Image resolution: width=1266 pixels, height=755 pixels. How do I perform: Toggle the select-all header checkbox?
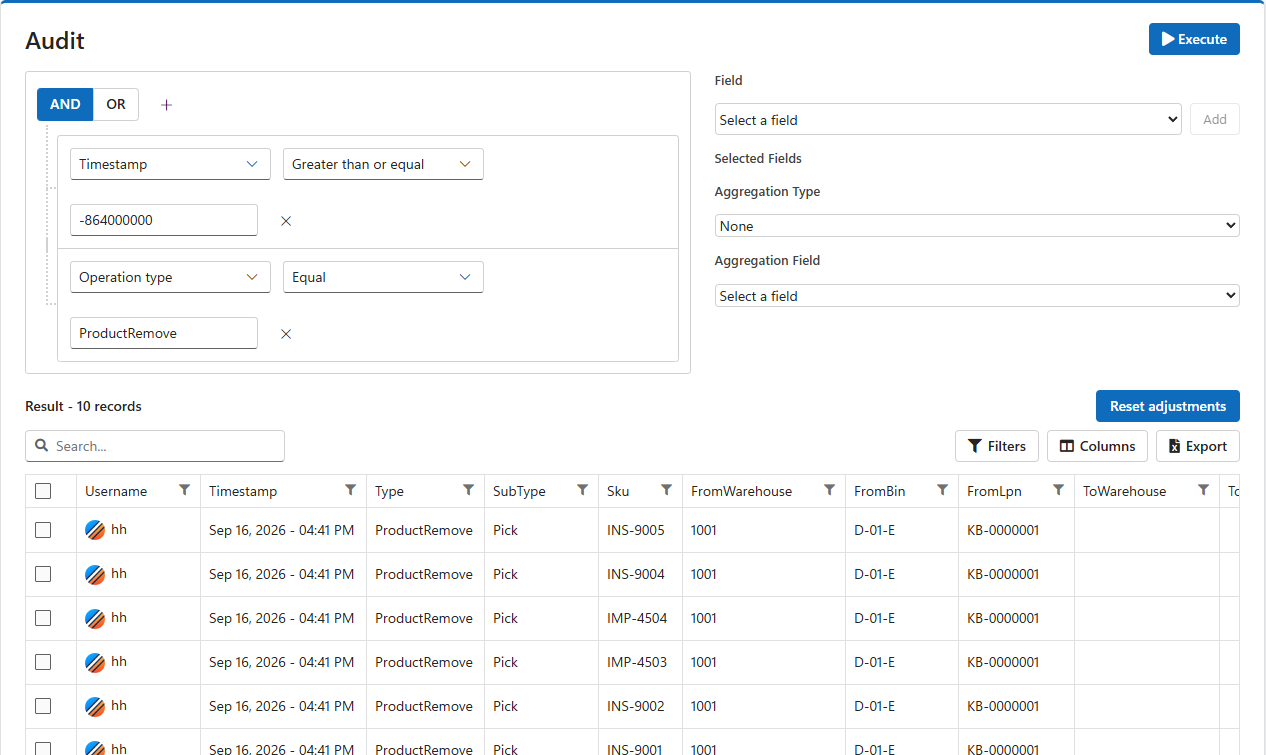[x=43, y=491]
